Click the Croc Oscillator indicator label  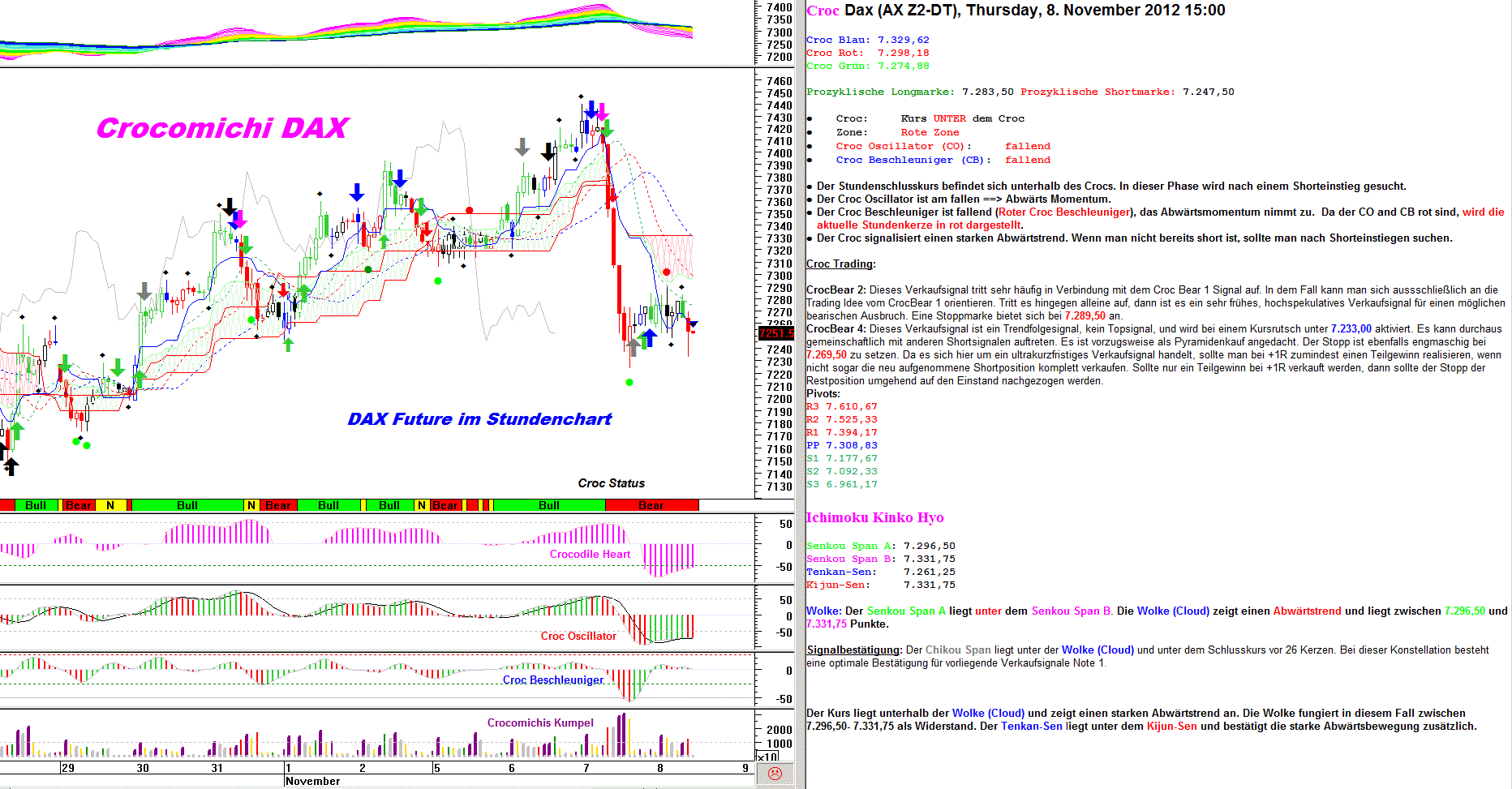[x=578, y=636]
